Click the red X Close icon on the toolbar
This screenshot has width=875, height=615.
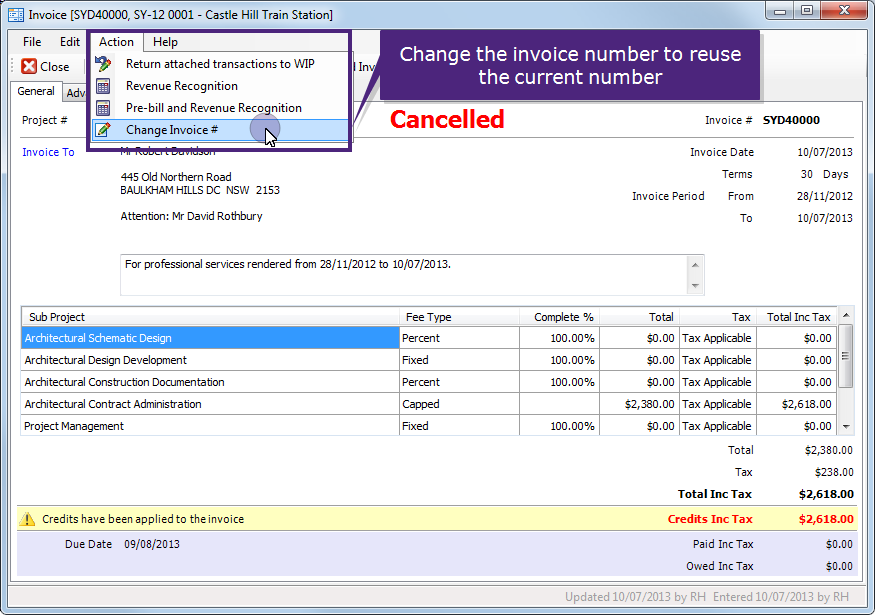pos(29,66)
